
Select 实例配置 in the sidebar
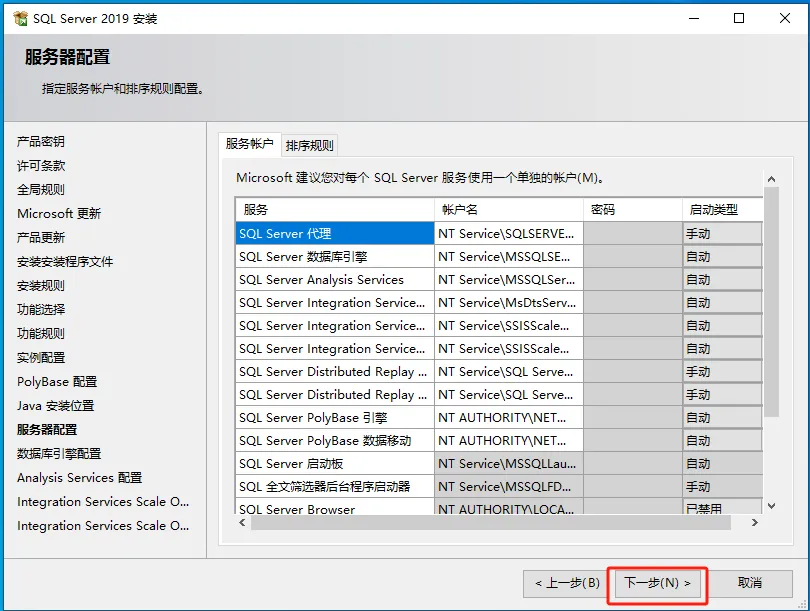[41, 357]
